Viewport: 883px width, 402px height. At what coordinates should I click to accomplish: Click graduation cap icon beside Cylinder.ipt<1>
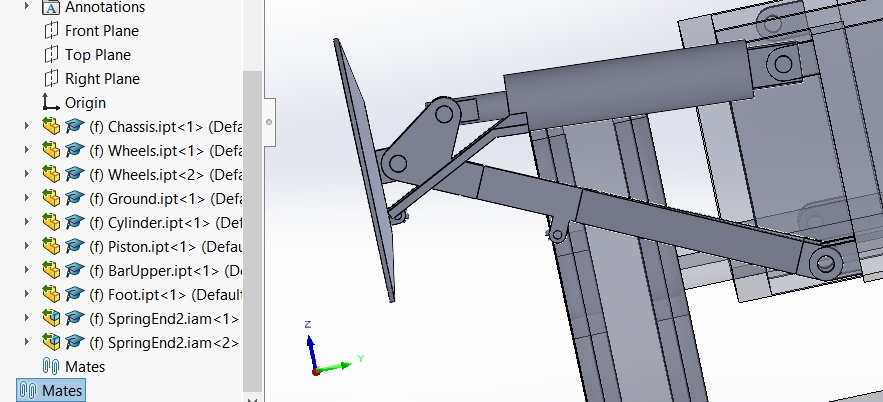click(74, 222)
